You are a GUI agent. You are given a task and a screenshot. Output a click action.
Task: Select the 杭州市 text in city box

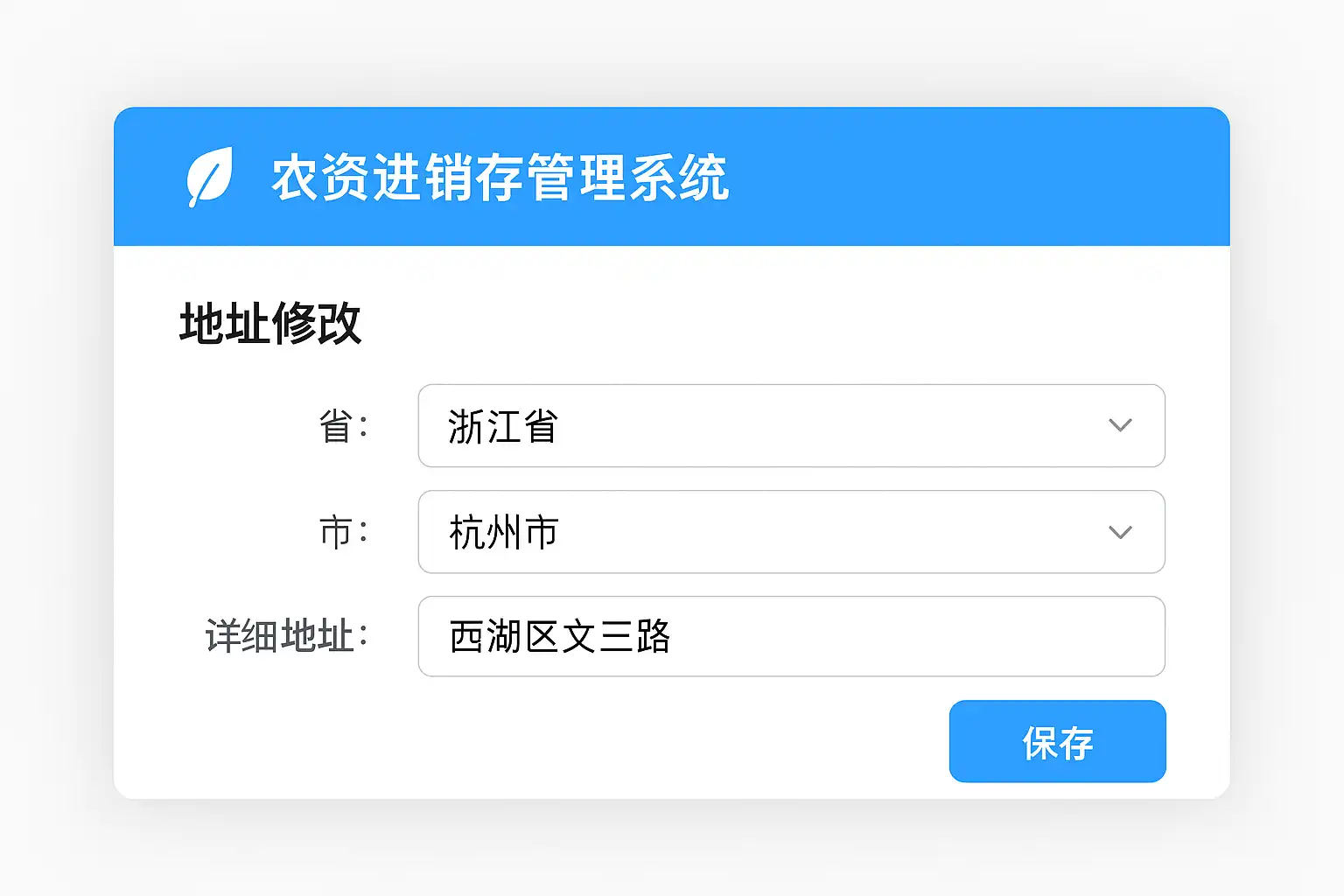(x=503, y=532)
